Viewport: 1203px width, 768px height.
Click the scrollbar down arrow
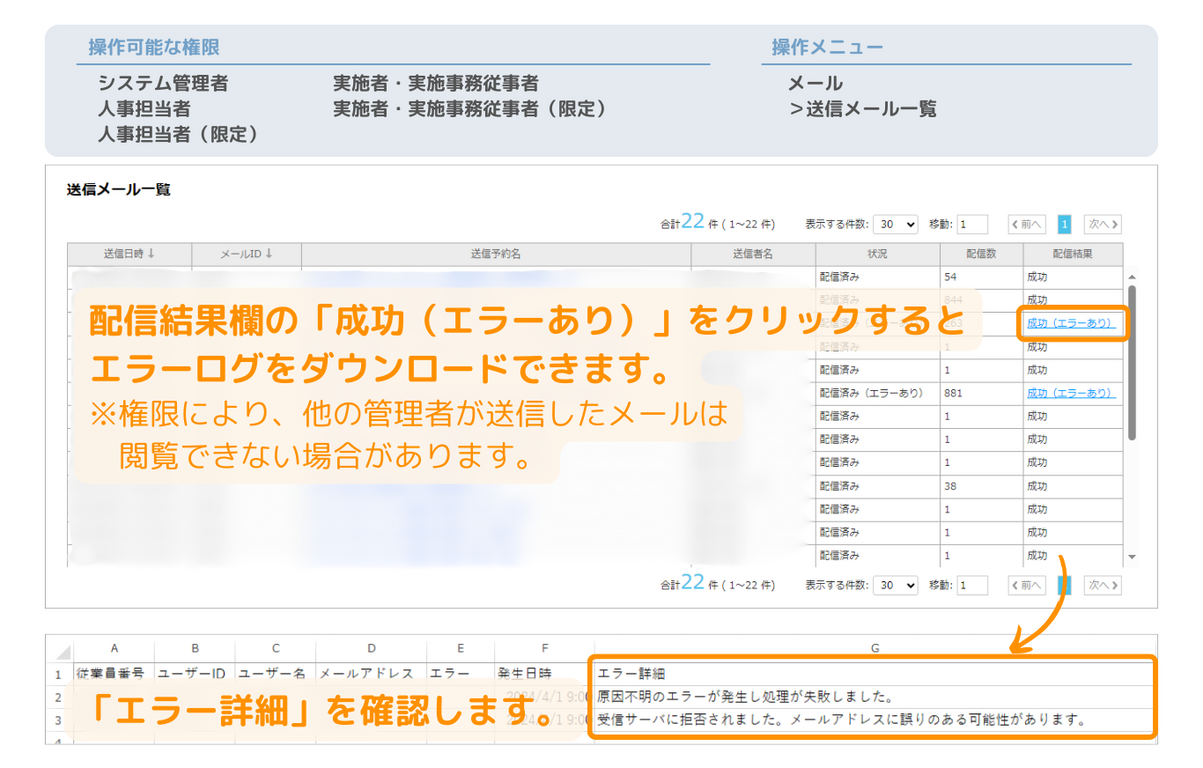[x=1130, y=557]
